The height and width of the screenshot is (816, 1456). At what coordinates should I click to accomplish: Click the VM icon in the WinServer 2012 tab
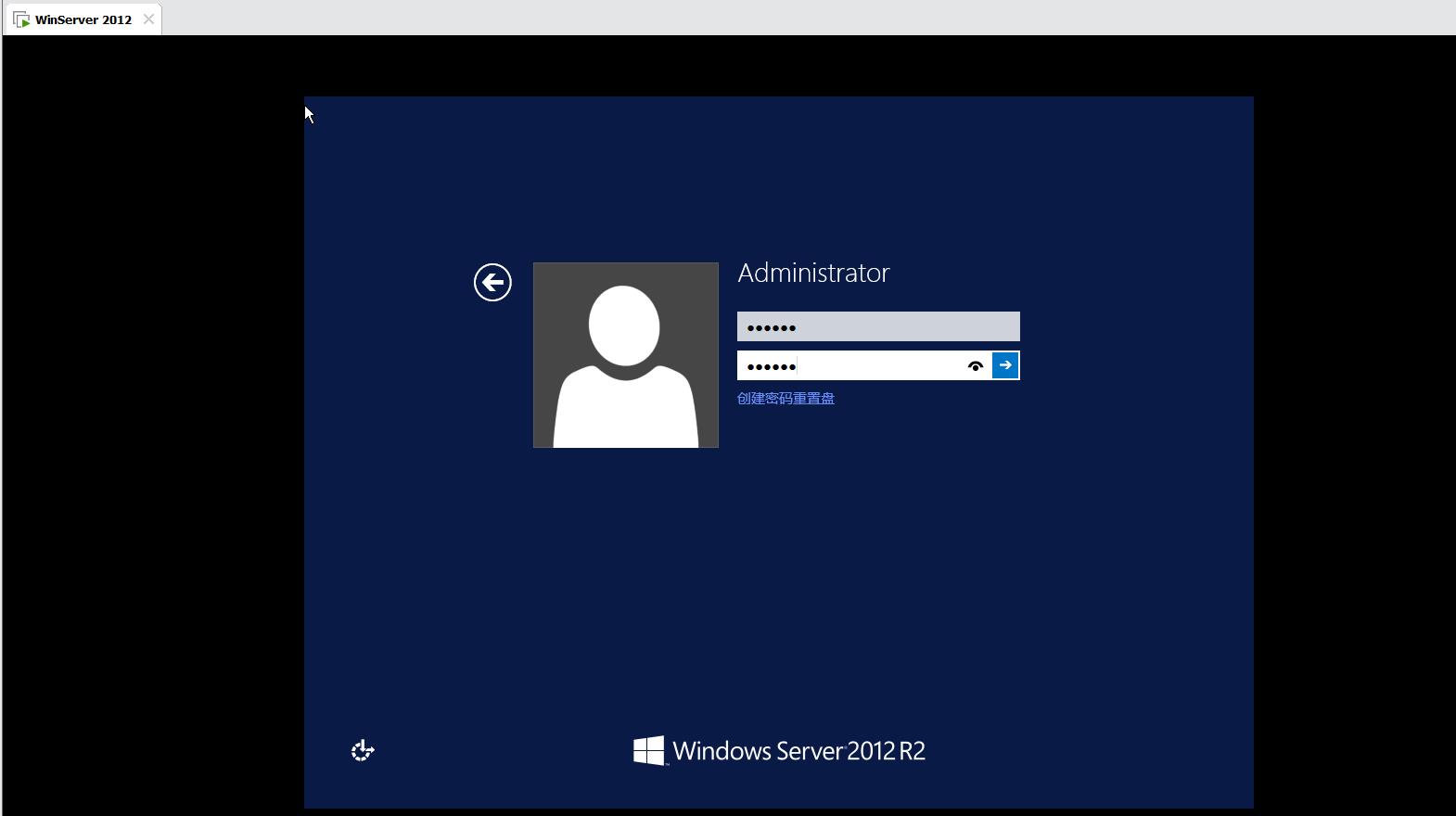click(x=21, y=19)
